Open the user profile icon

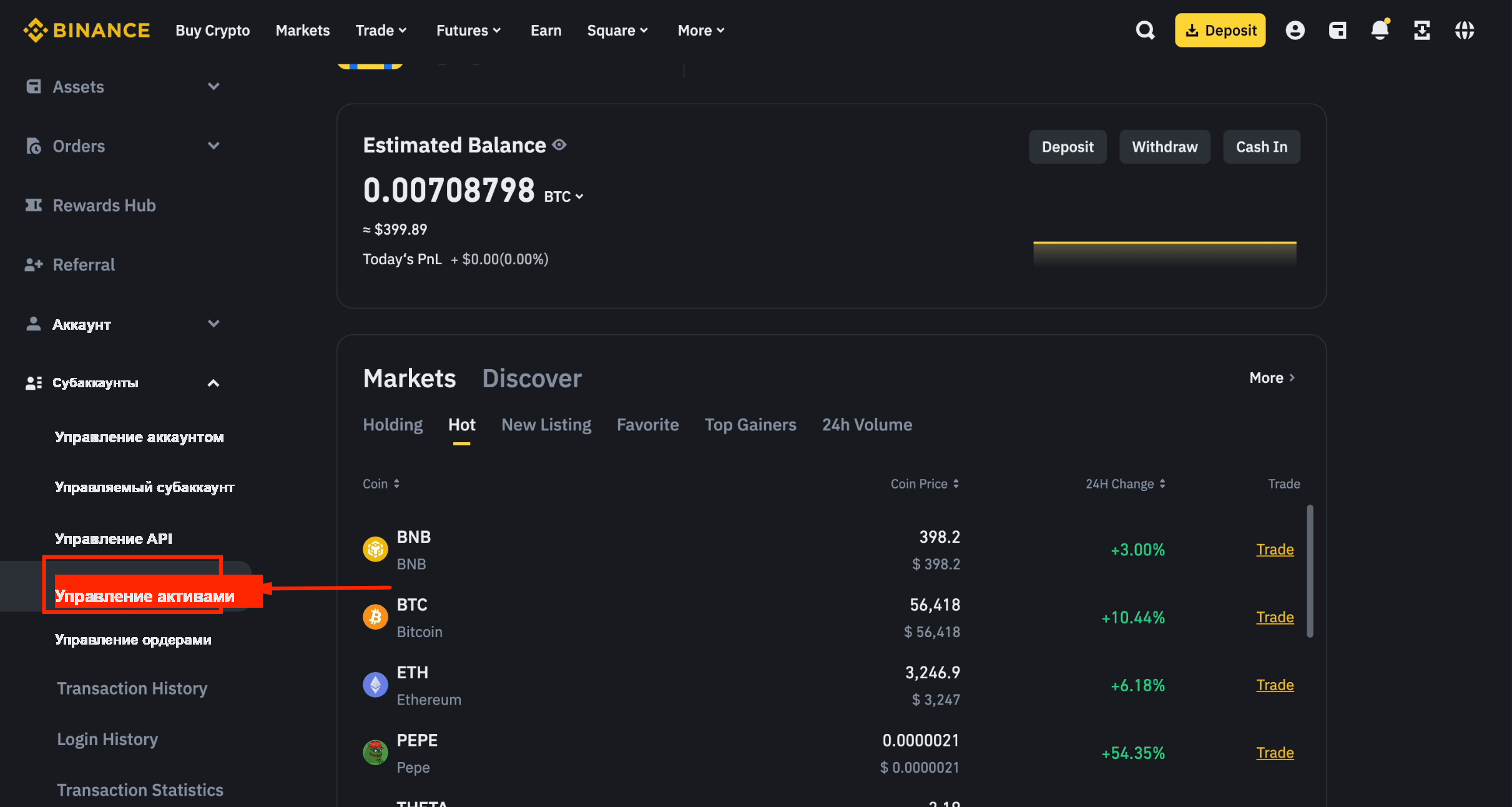[1295, 30]
